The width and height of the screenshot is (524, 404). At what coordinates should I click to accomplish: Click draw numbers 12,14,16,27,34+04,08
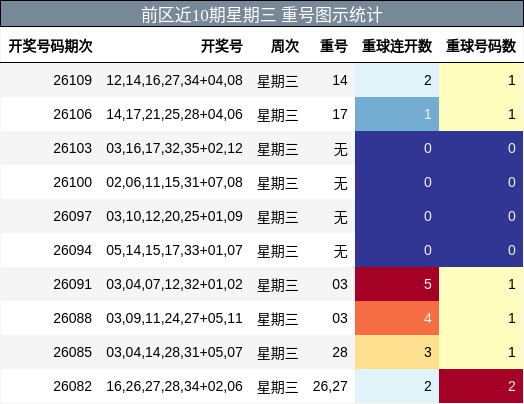tap(174, 80)
